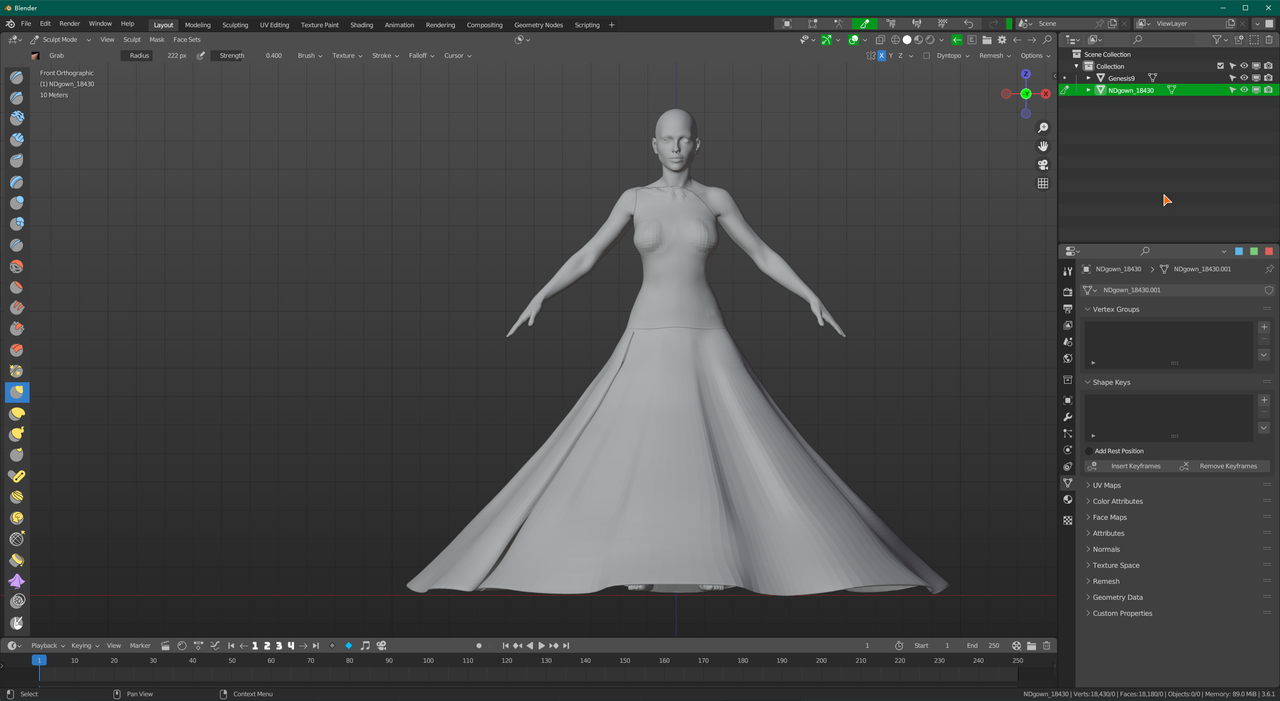Click the pan hand icon in viewport
The image size is (1280, 701).
point(1043,146)
